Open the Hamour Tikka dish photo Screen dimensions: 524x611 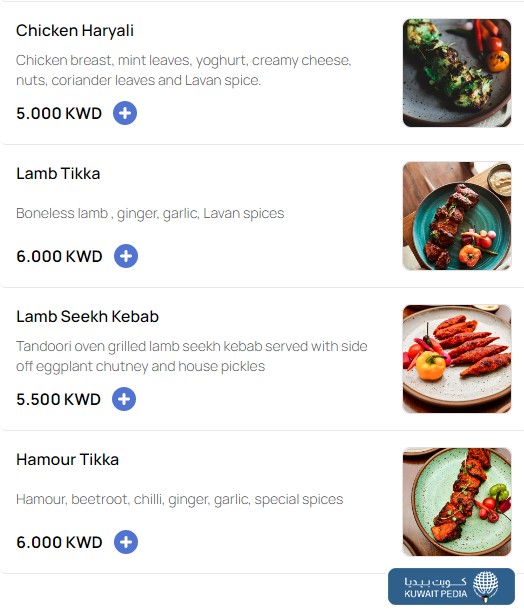(457, 502)
